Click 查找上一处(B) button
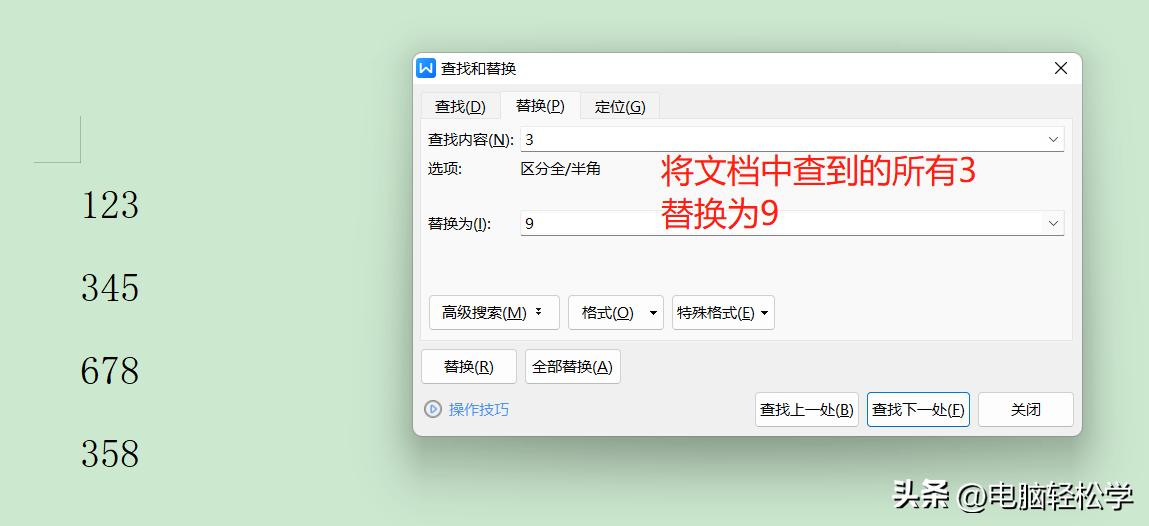Image resolution: width=1149 pixels, height=526 pixels. (807, 410)
